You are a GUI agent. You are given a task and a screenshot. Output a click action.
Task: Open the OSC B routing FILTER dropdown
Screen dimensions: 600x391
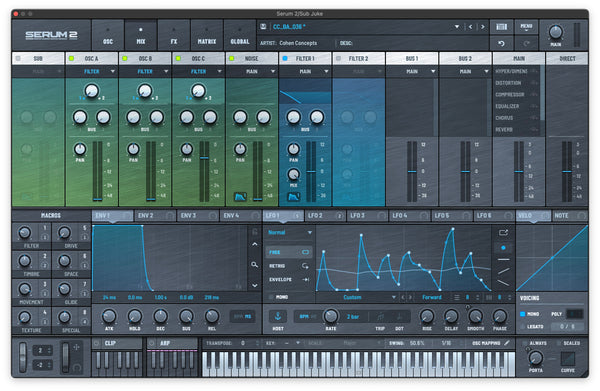[145, 72]
